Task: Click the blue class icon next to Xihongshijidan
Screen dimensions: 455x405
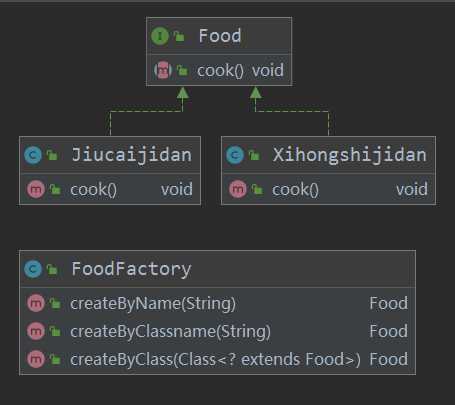Action: coord(235,155)
